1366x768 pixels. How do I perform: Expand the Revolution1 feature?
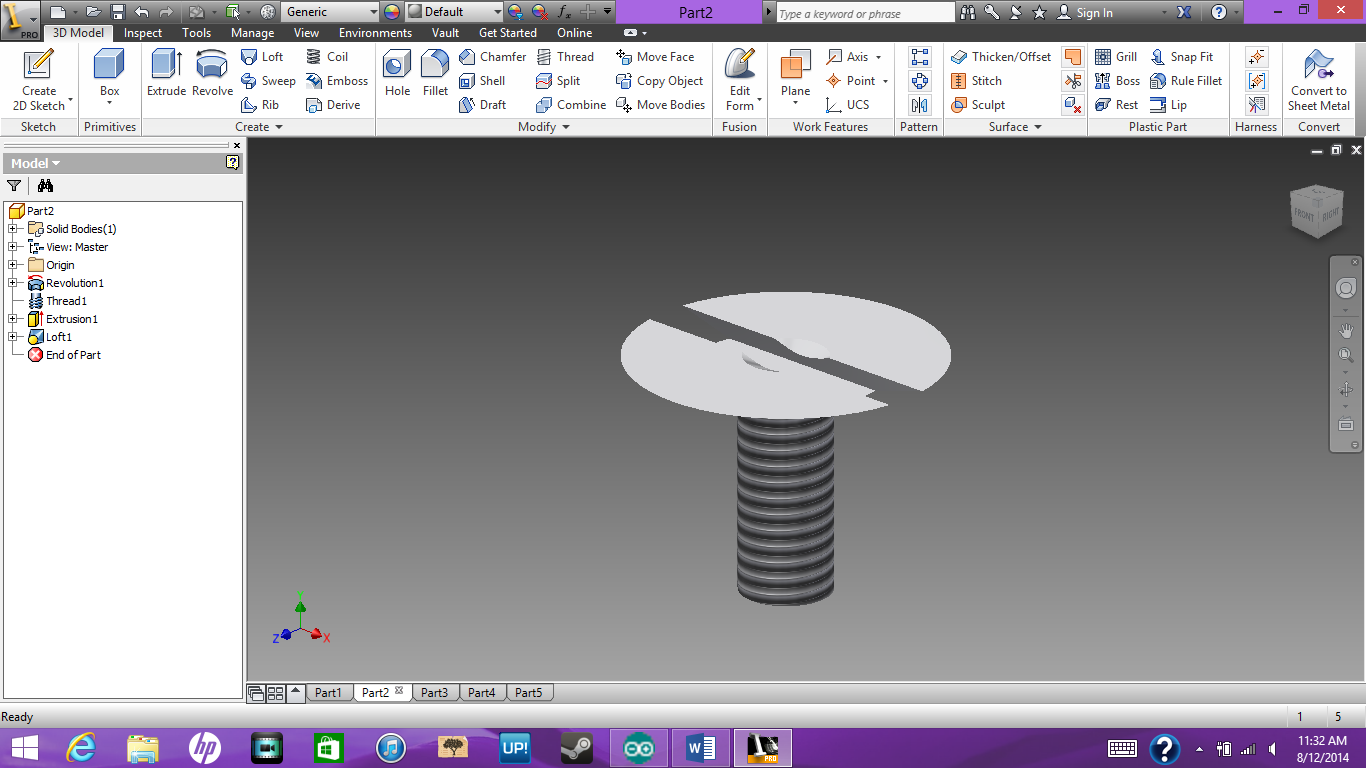click(x=13, y=283)
